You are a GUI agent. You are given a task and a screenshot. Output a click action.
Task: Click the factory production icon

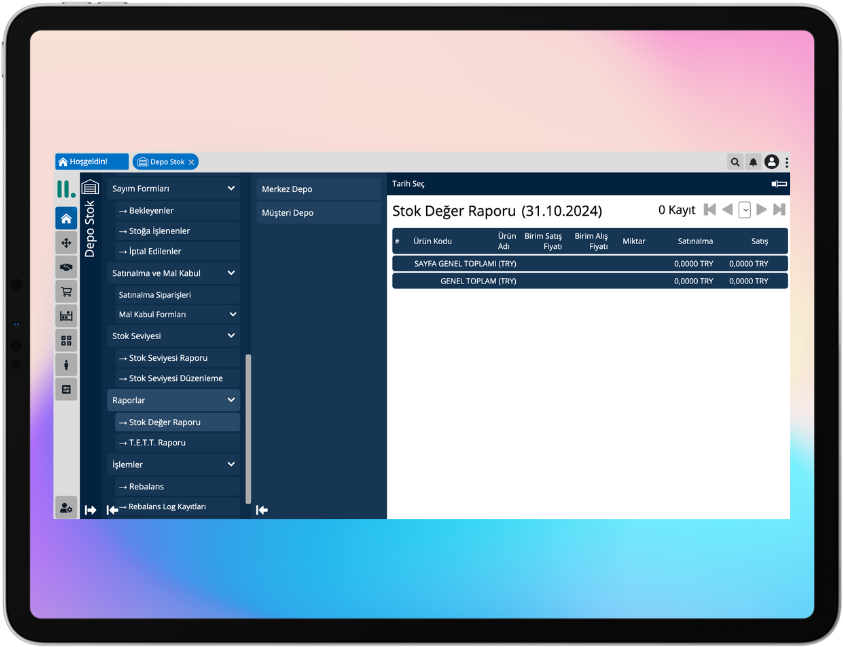66,316
